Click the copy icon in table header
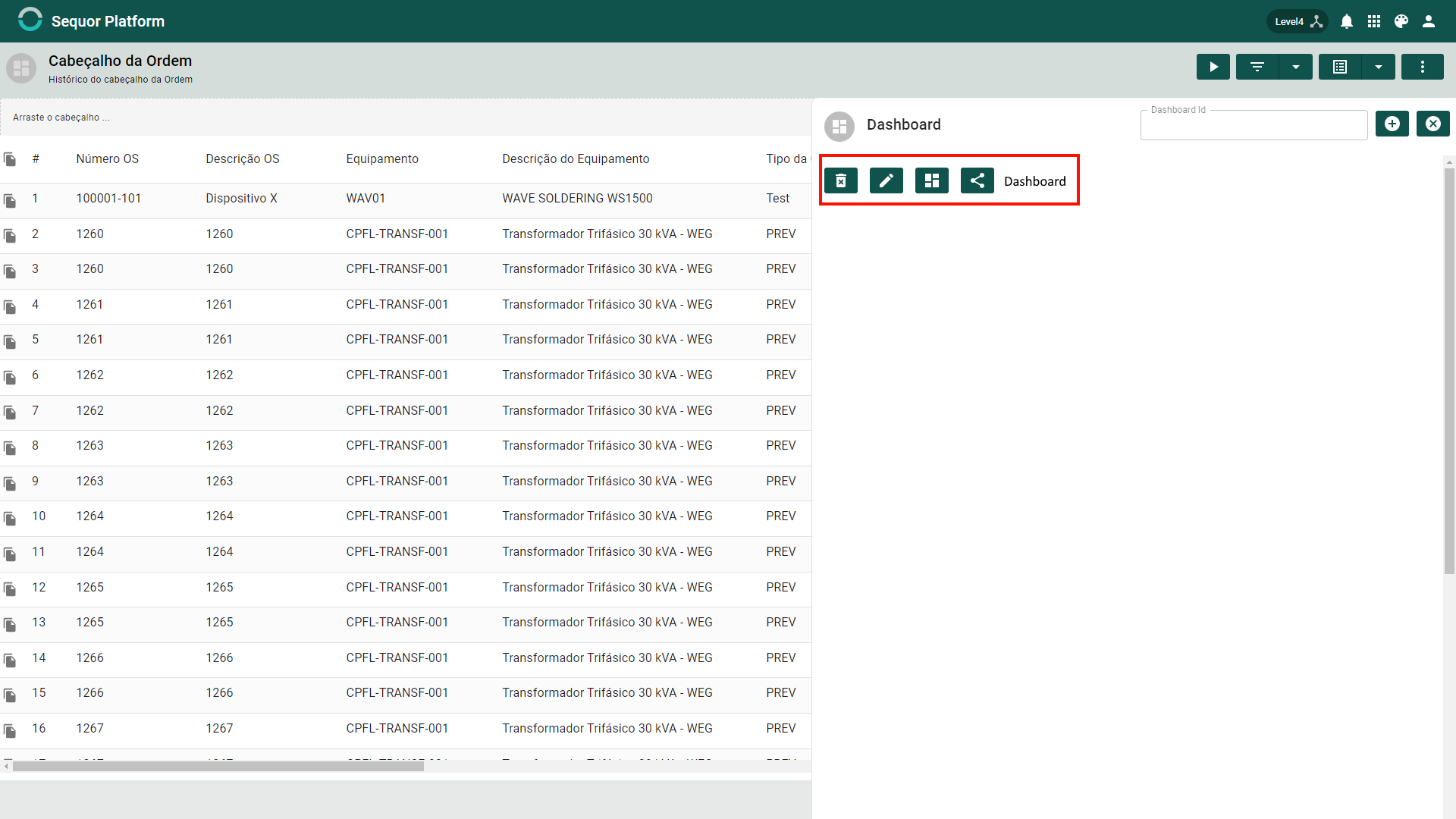Image resolution: width=1456 pixels, height=819 pixels. pos(10,159)
